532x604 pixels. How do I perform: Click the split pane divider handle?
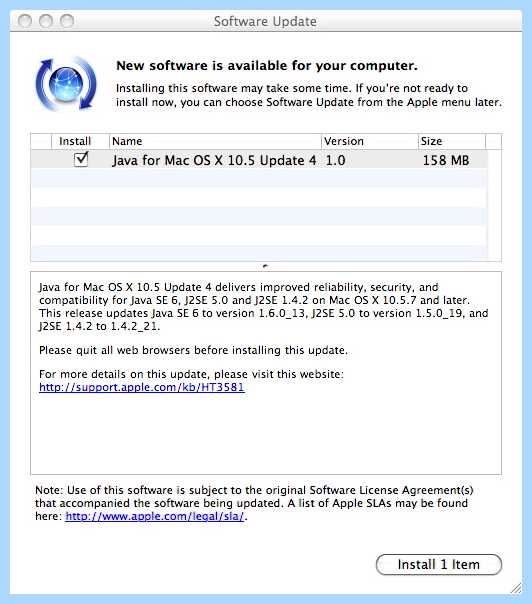pos(265,266)
